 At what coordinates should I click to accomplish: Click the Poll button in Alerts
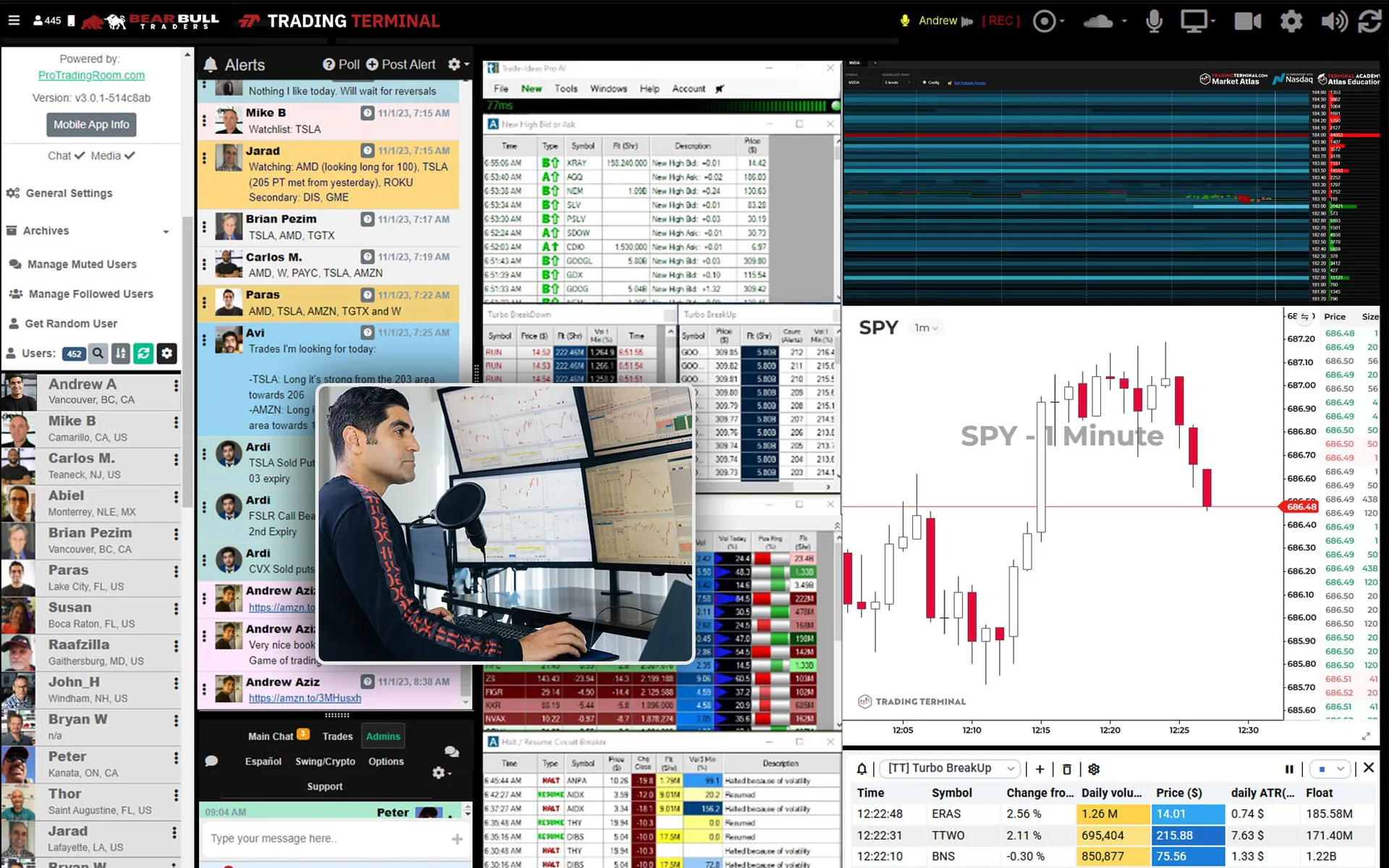341,64
